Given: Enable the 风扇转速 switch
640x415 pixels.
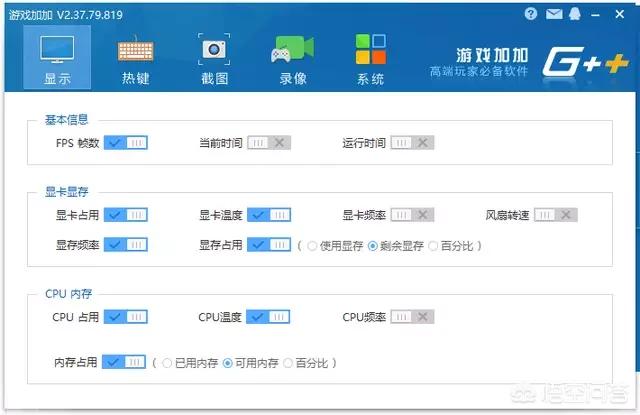Looking at the screenshot, I should point(556,215).
